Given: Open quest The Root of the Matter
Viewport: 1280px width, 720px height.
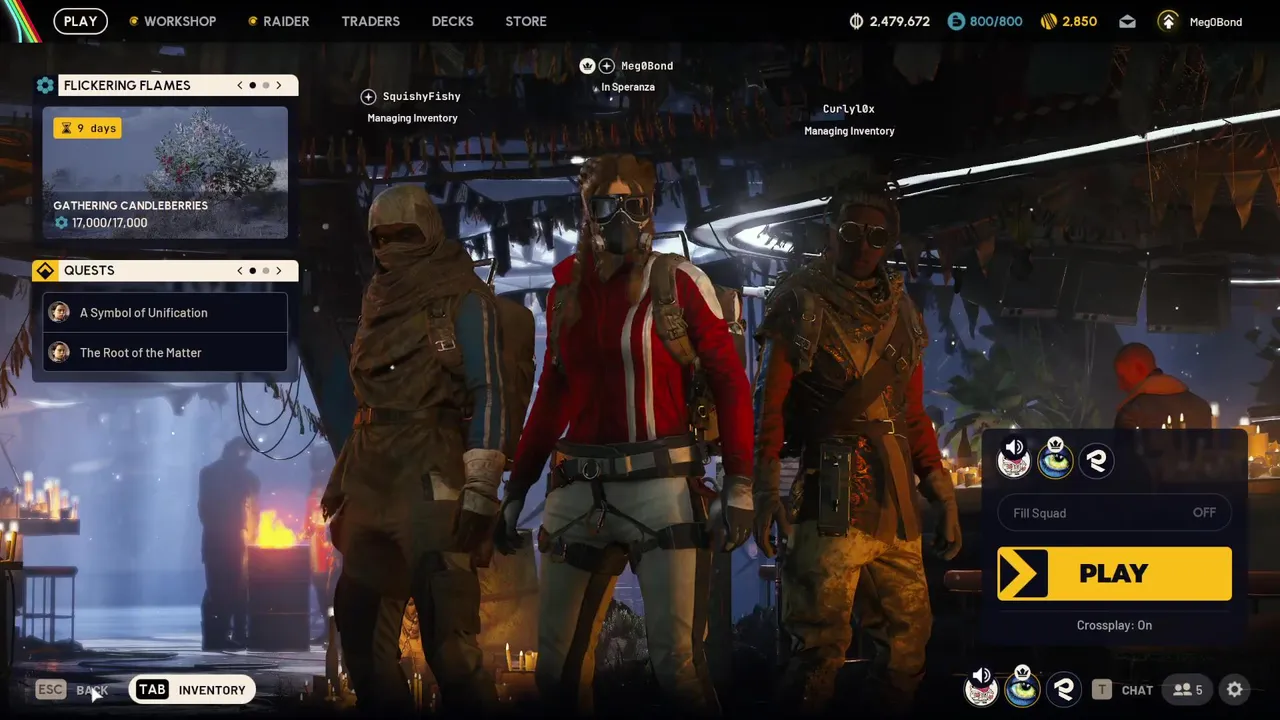Looking at the screenshot, I should click(164, 352).
